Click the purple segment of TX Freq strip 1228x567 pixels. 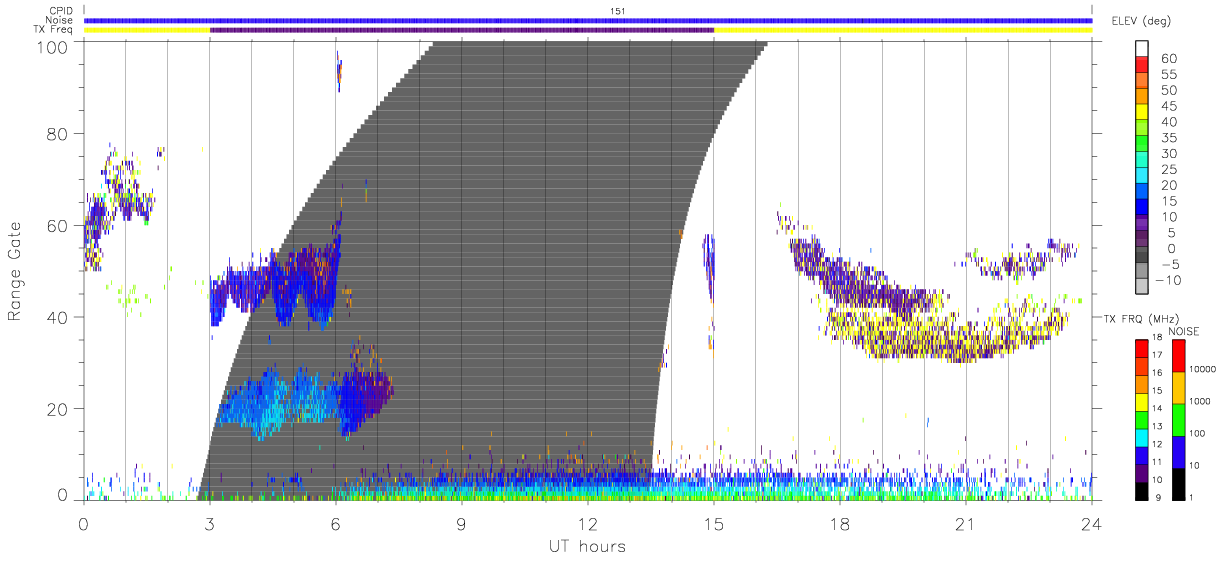[x=462, y=30]
